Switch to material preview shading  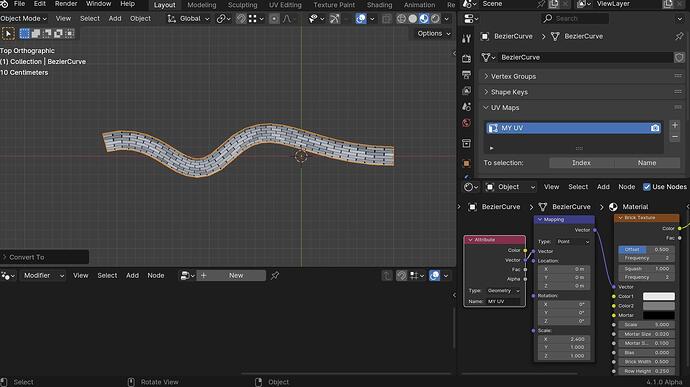tap(424, 18)
